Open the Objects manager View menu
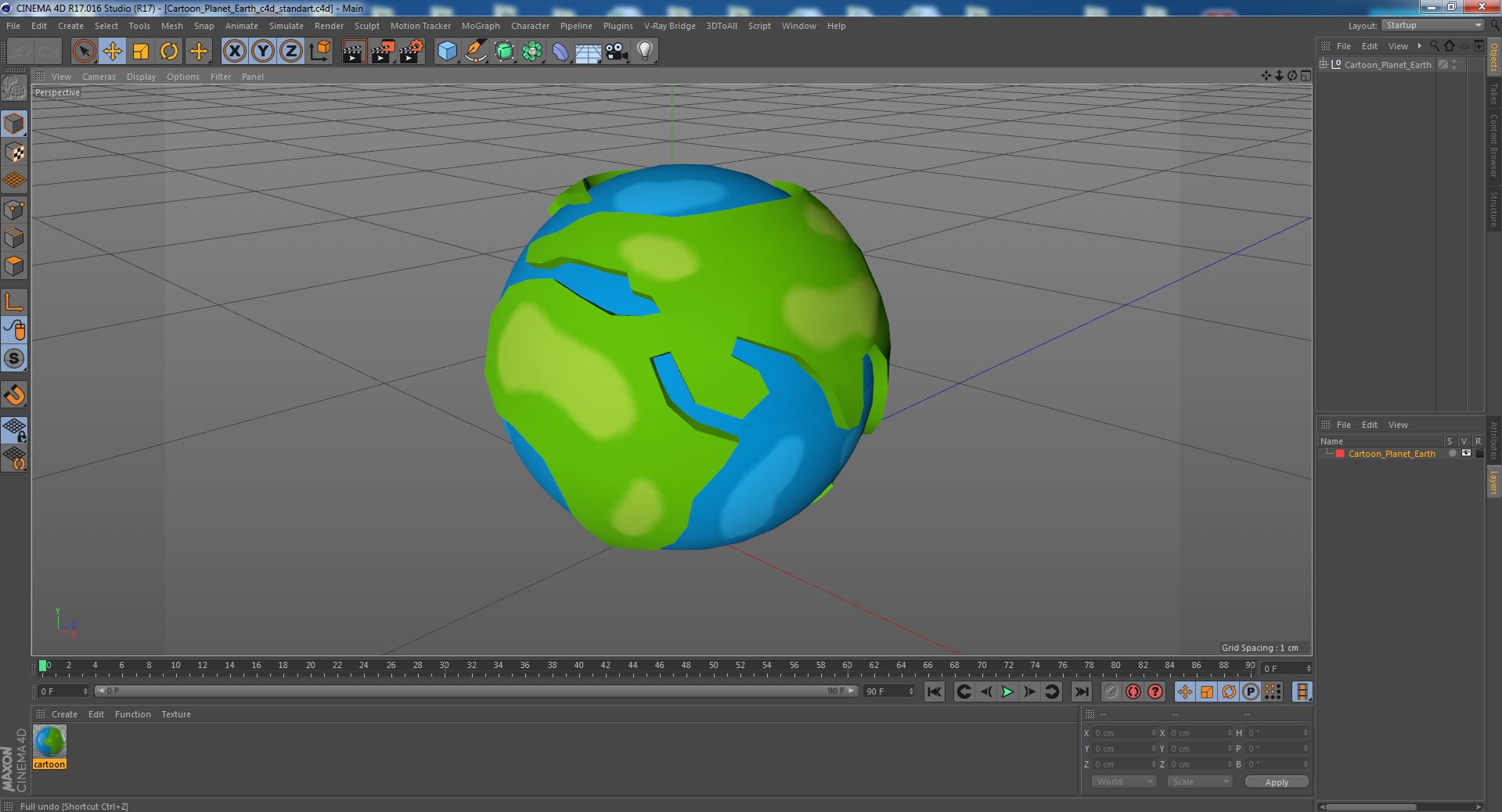This screenshot has height=812, width=1502. [1398, 46]
